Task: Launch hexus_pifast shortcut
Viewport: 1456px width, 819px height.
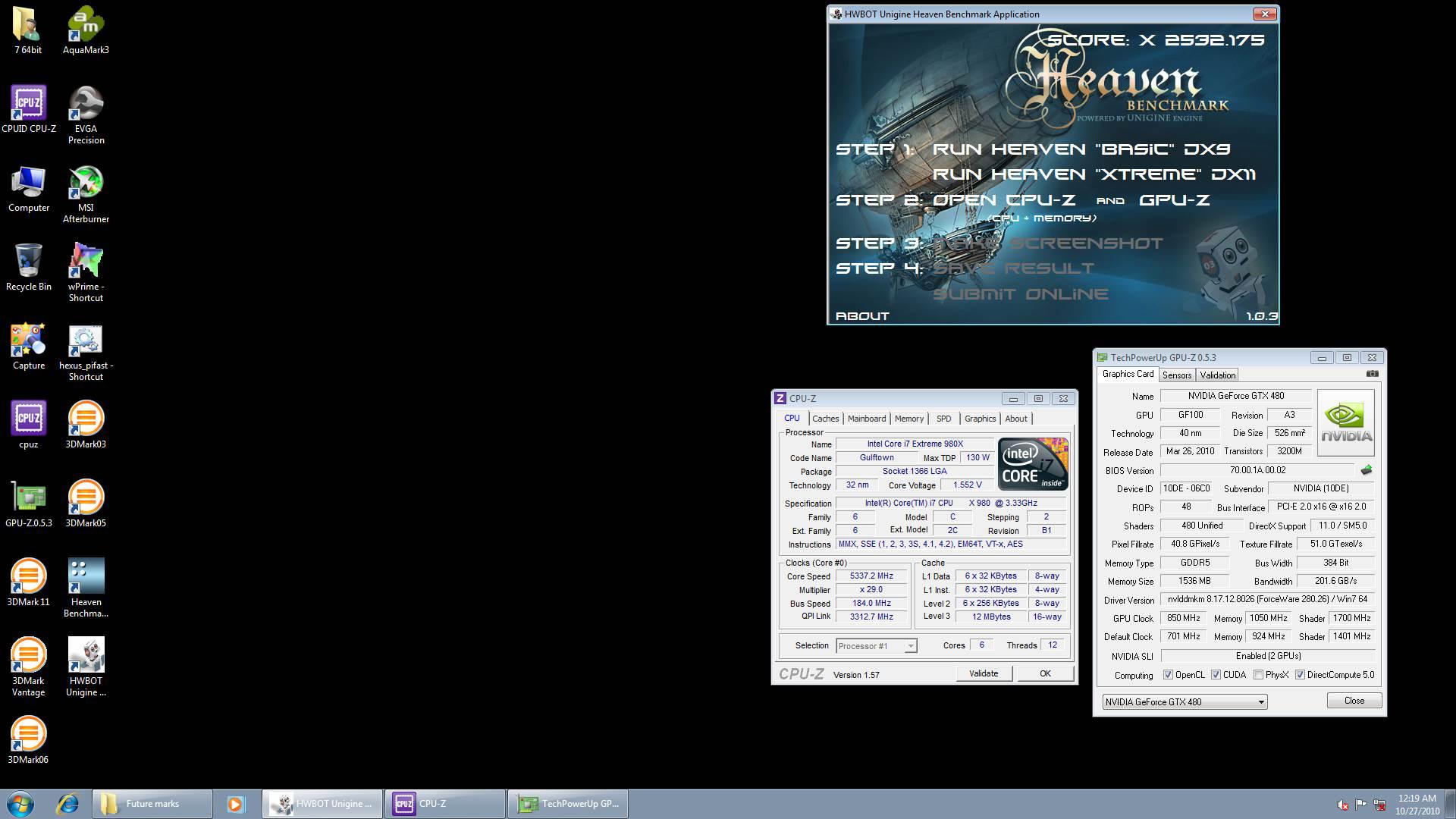Action: (86, 351)
